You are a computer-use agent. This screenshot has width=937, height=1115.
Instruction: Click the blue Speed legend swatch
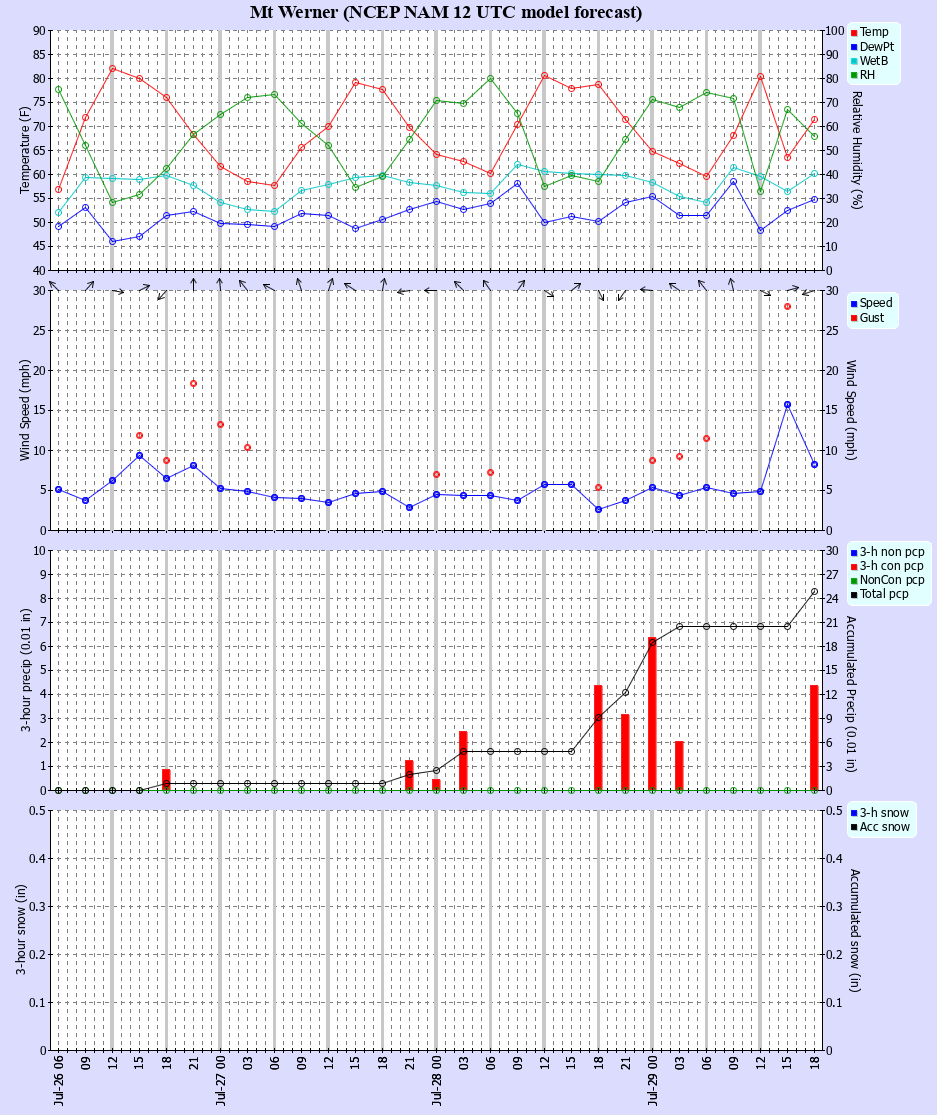click(x=854, y=304)
